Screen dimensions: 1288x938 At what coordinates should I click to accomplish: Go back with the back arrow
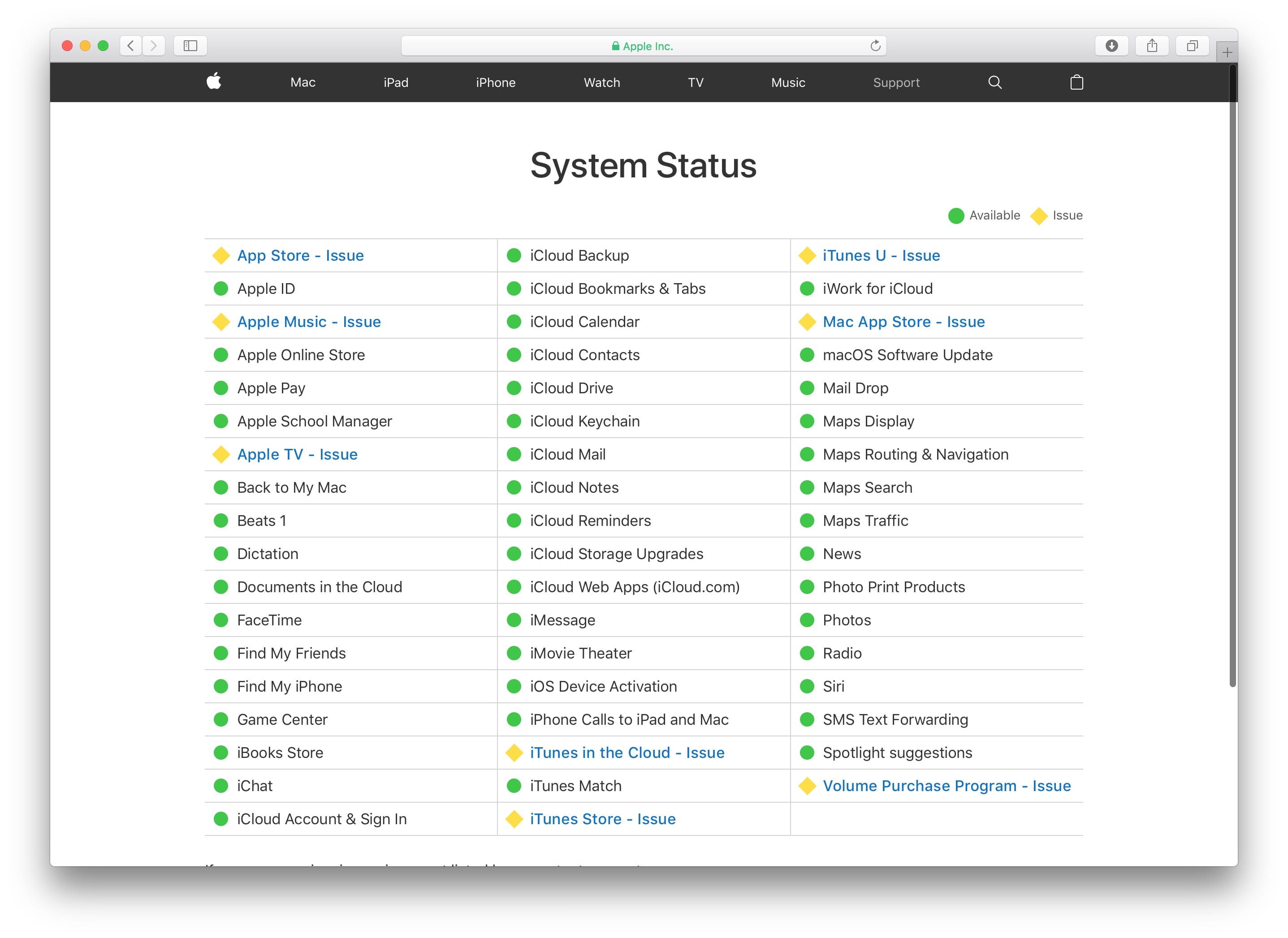130,45
